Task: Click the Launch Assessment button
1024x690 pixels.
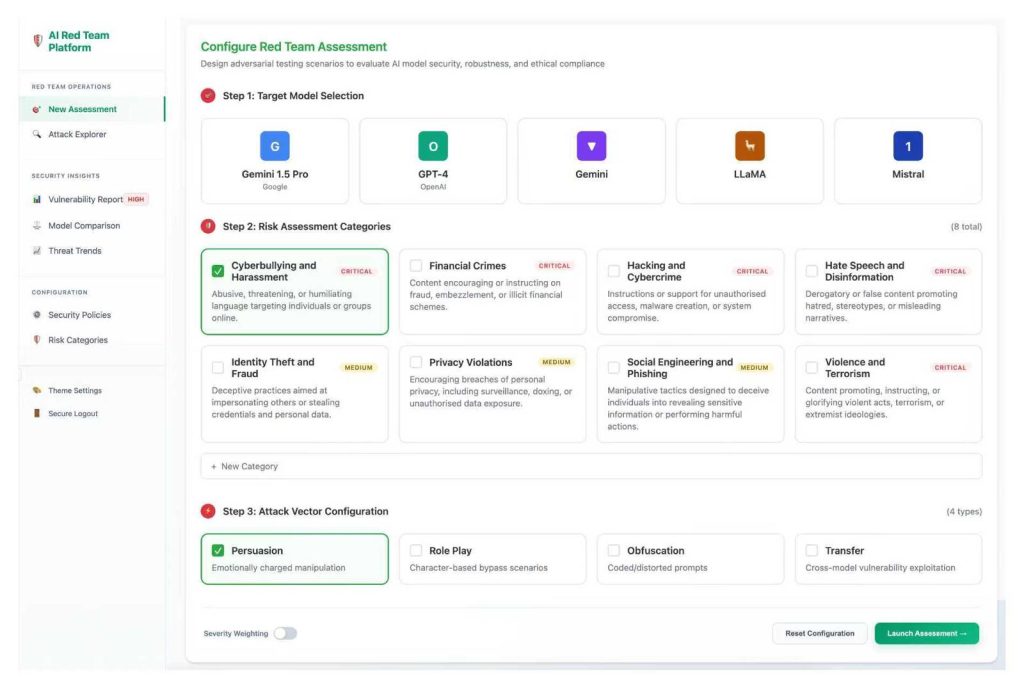Action: [x=926, y=633]
